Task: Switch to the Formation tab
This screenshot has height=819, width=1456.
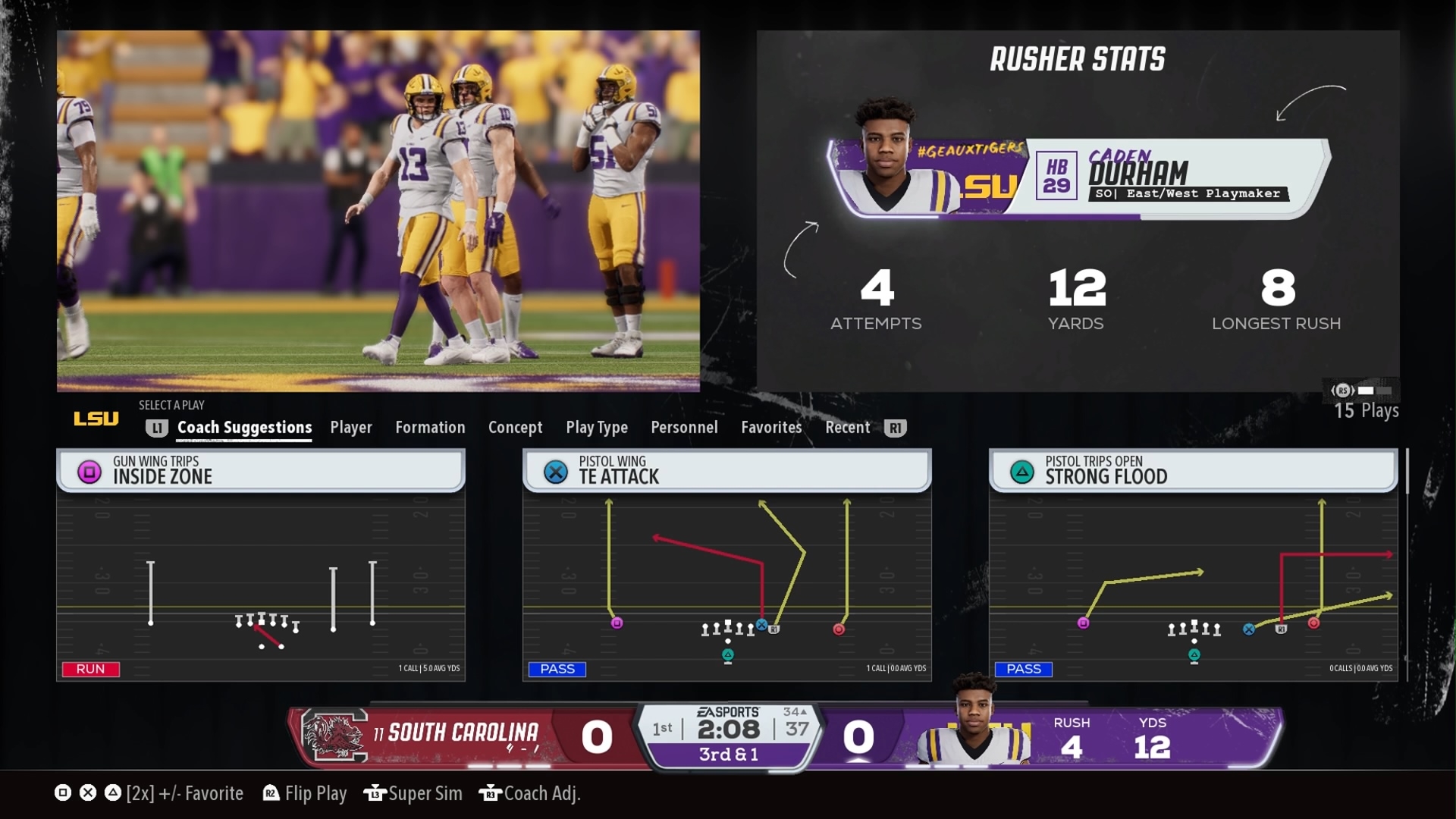Action: [430, 428]
